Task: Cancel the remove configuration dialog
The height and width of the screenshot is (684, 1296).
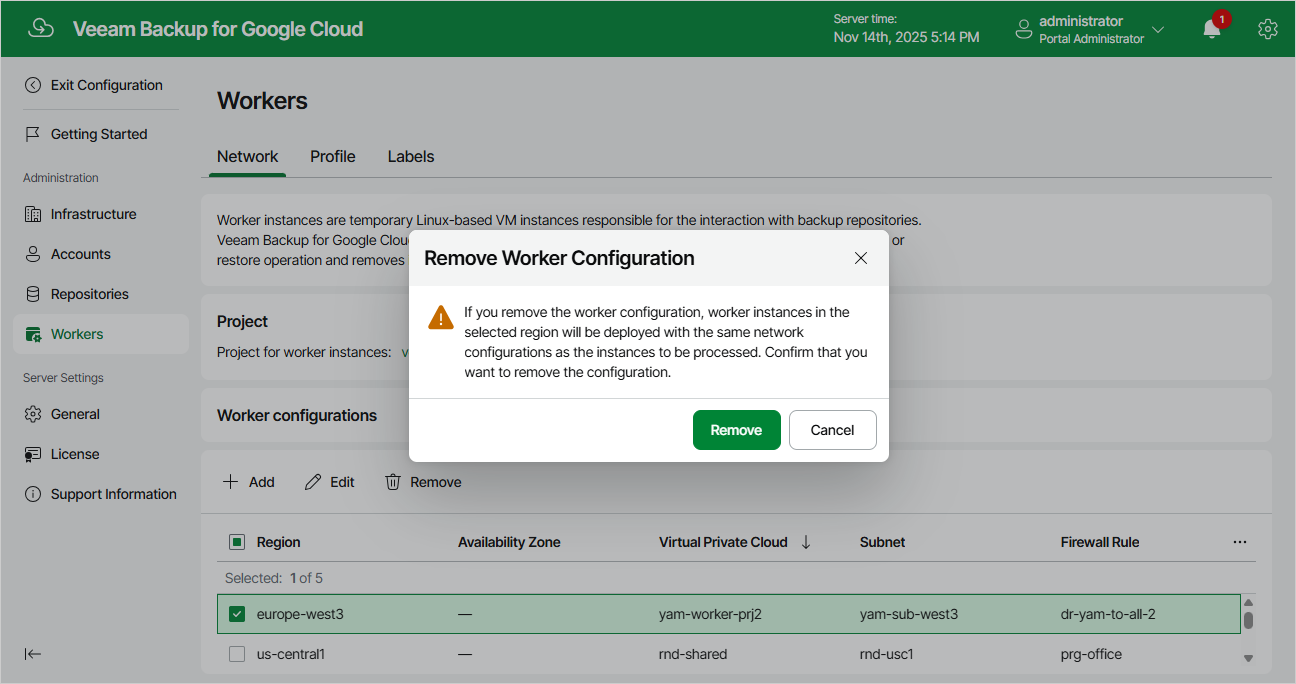Action: coord(833,430)
